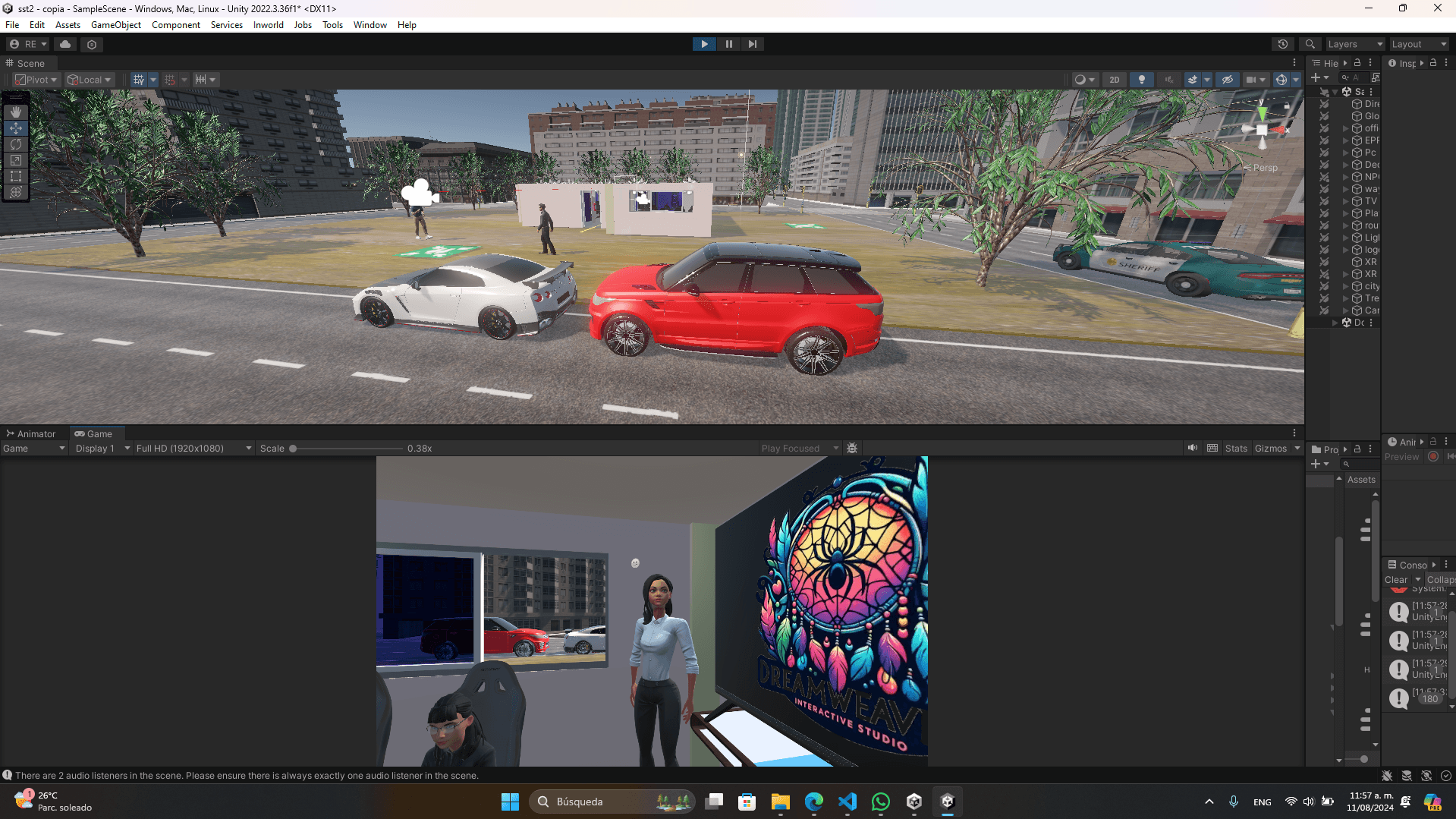Open Unity Hub from taskbar
Viewport: 1456px width, 819px height.
coord(914,802)
